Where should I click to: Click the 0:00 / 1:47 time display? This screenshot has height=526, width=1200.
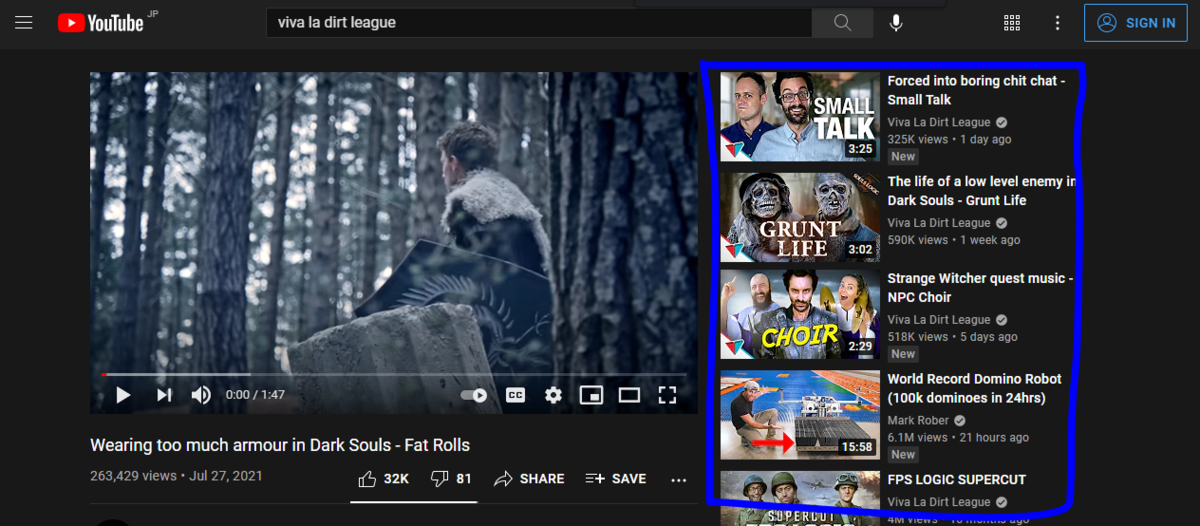[x=256, y=395]
